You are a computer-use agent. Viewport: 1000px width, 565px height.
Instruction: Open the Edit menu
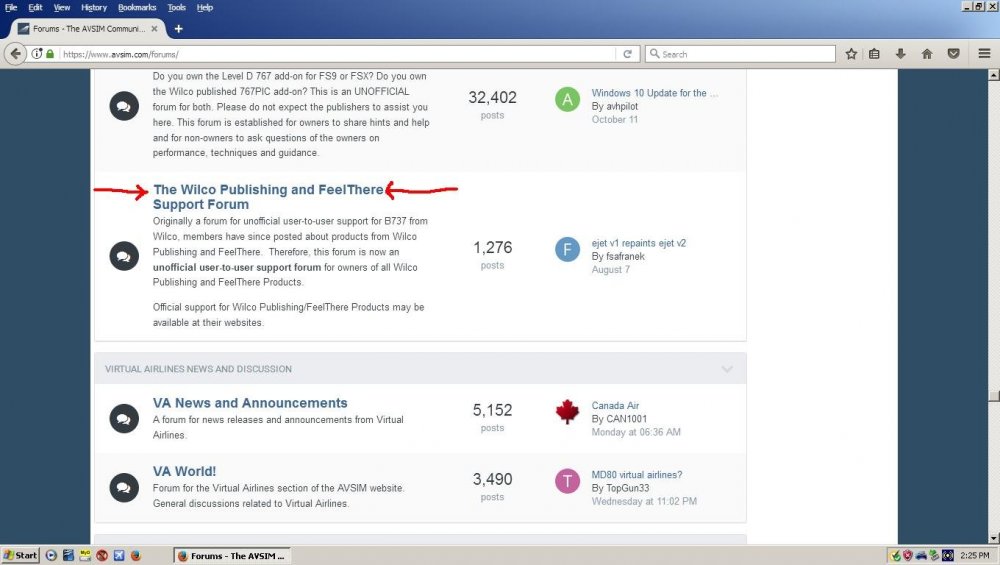[x=35, y=8]
